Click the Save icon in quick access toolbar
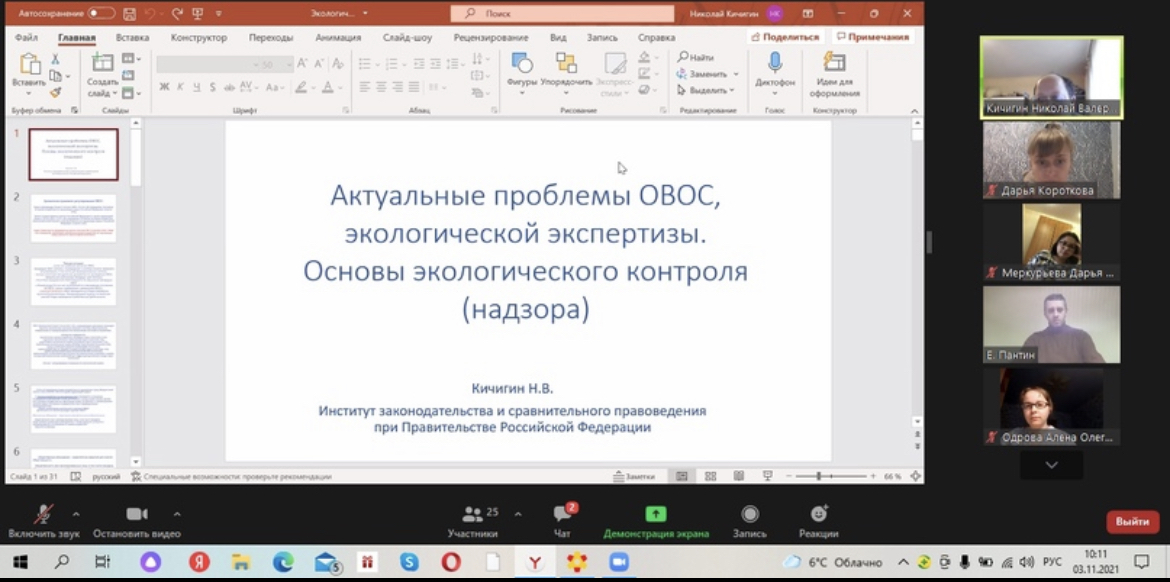The width and height of the screenshot is (1170, 582). (130, 13)
